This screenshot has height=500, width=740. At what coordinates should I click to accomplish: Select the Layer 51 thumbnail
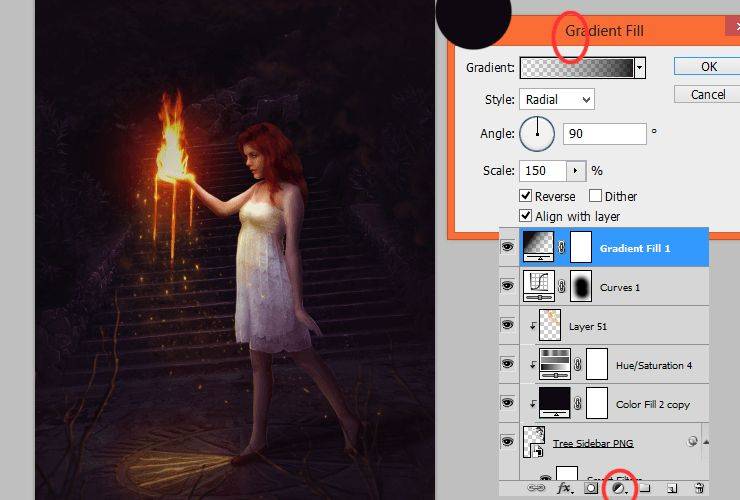(550, 325)
